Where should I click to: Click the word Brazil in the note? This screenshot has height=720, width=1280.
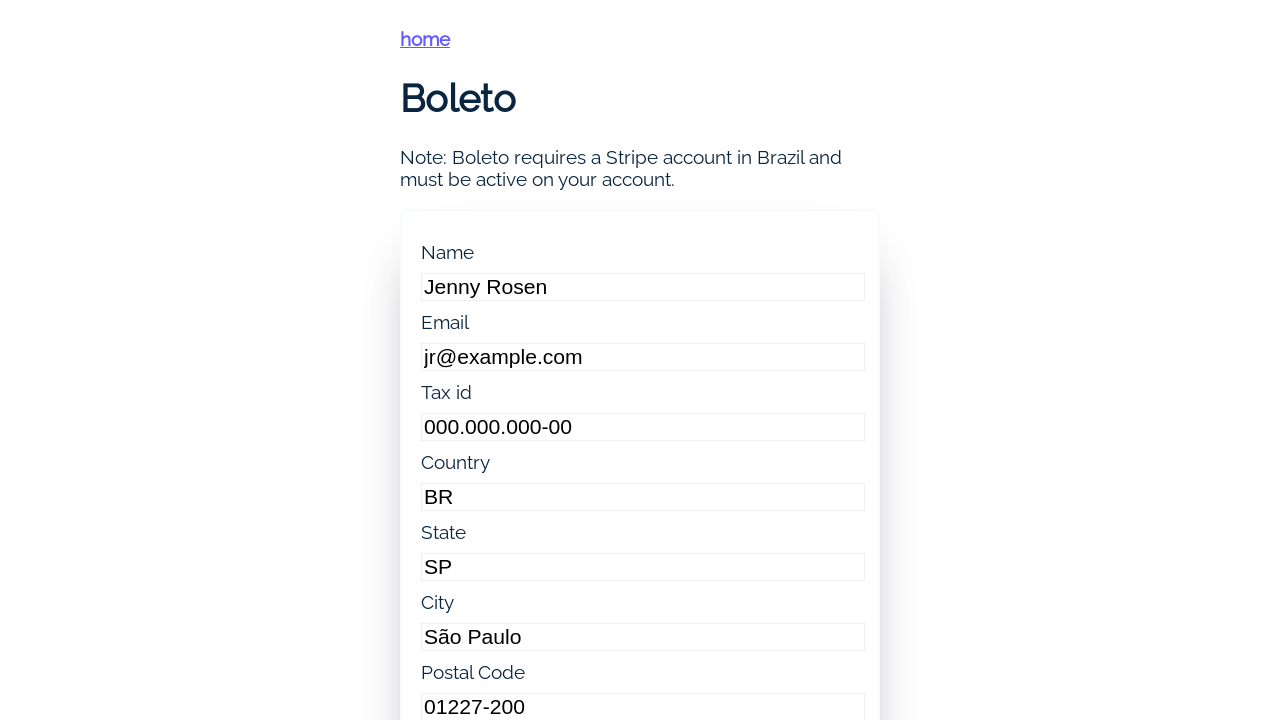pos(780,158)
